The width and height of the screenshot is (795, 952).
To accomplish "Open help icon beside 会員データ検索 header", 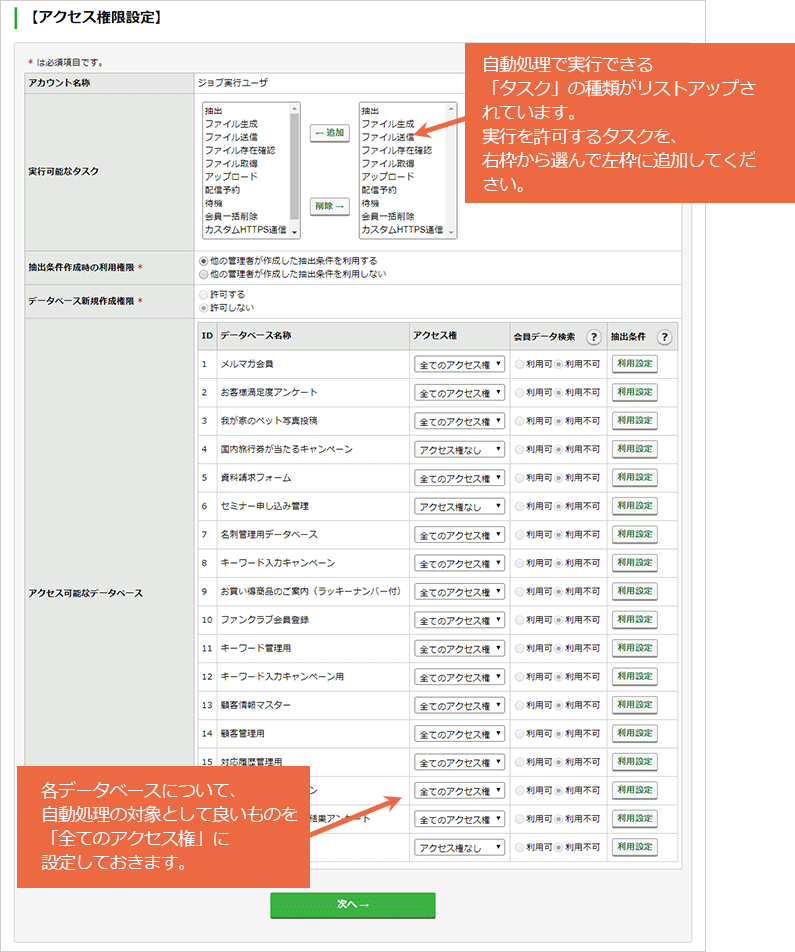I will [593, 337].
